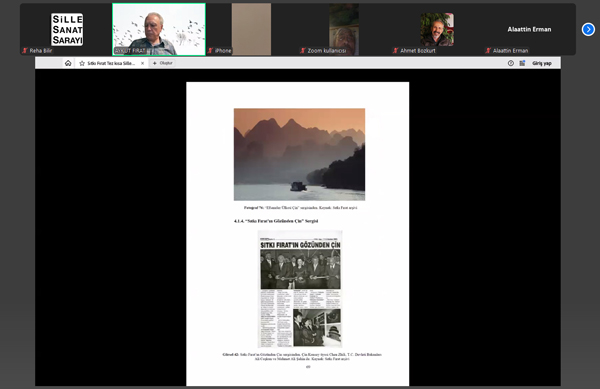Click the muted mic icon by Alaattin Erman
This screenshot has height=389, width=600.
coord(488,50)
